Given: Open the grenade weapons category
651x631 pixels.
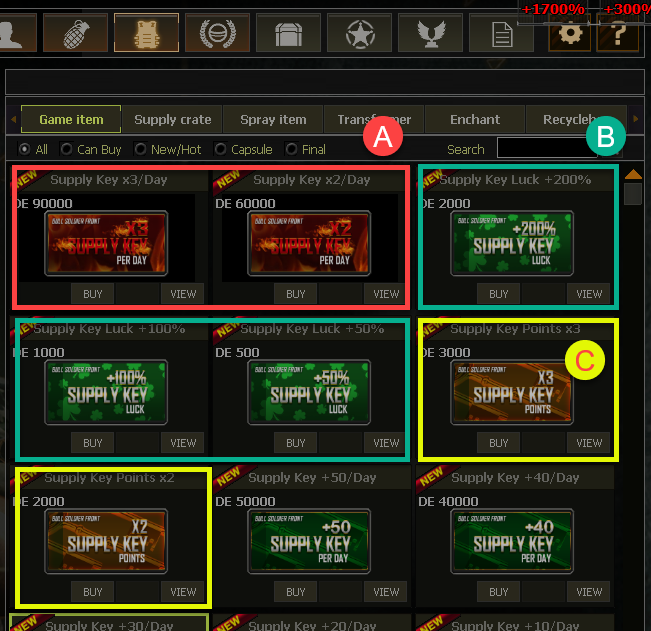Looking at the screenshot, I should point(76,32).
